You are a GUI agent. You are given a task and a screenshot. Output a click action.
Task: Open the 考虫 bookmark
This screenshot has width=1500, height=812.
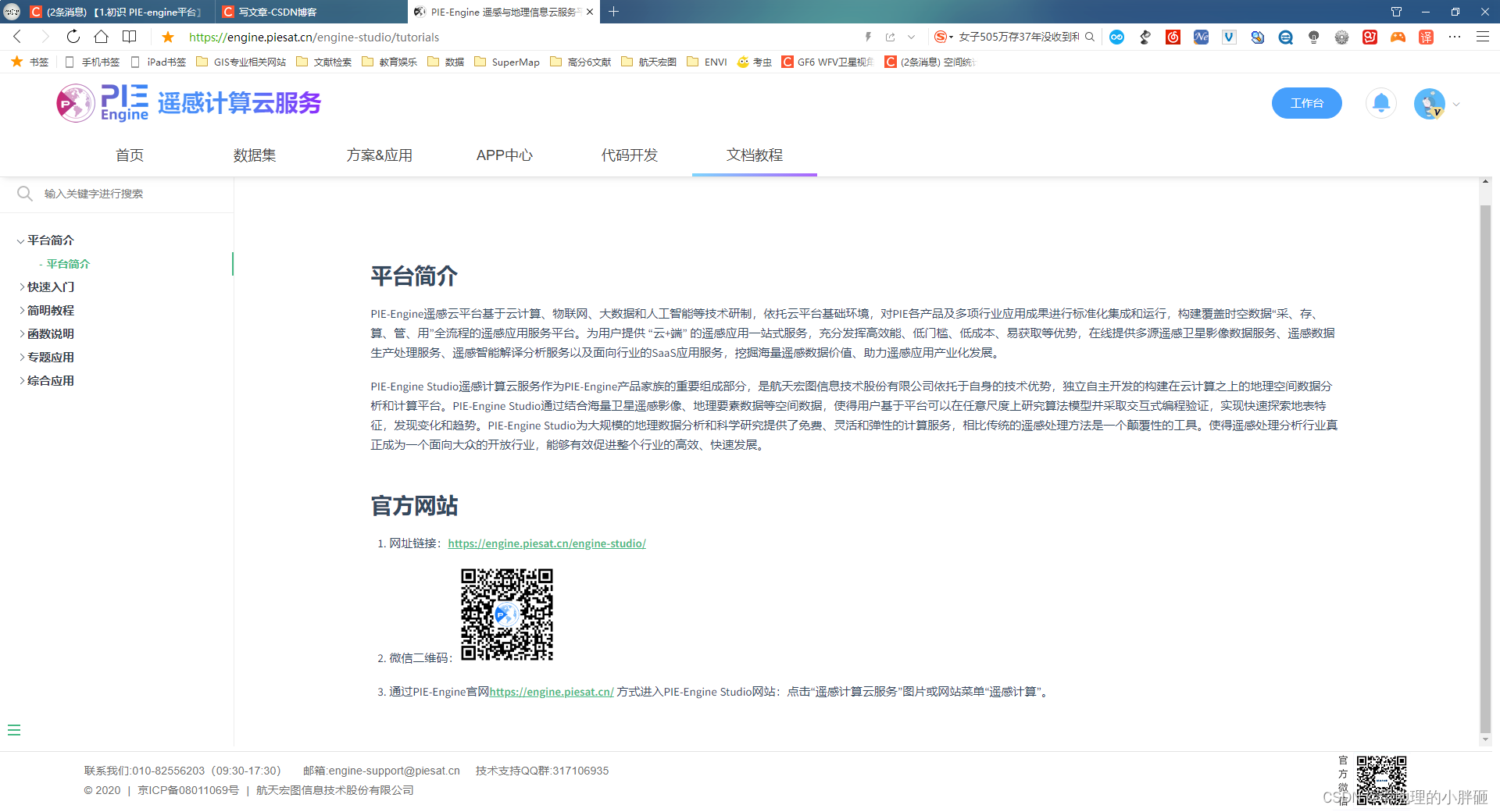[755, 62]
